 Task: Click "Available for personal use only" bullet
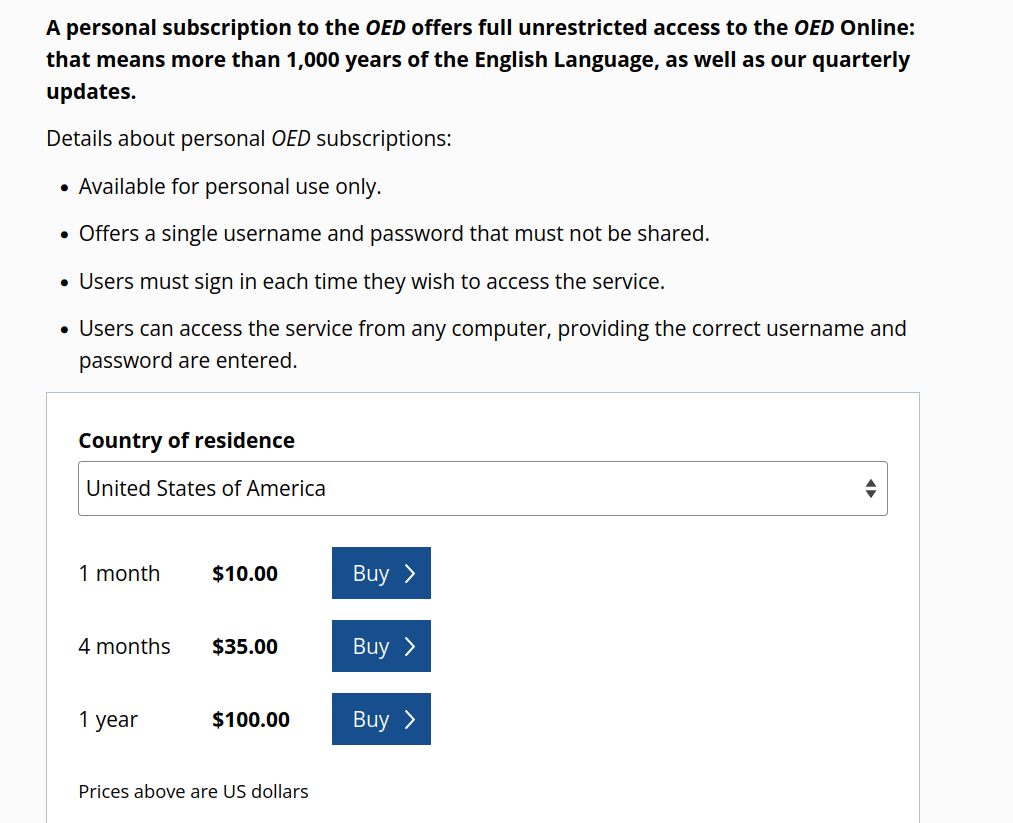pyautogui.click(x=230, y=187)
